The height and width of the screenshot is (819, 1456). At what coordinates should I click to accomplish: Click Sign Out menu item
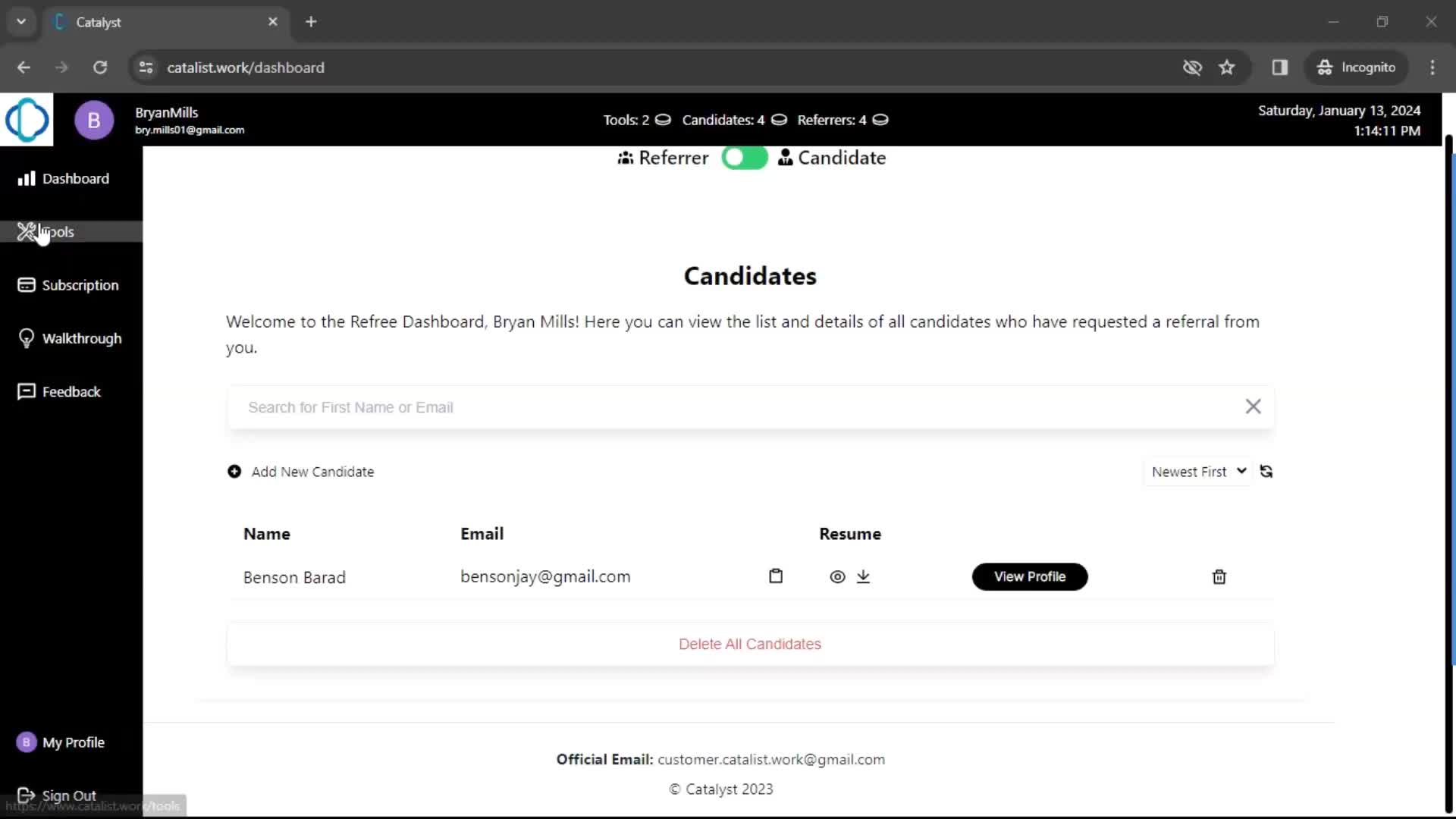[x=69, y=795]
